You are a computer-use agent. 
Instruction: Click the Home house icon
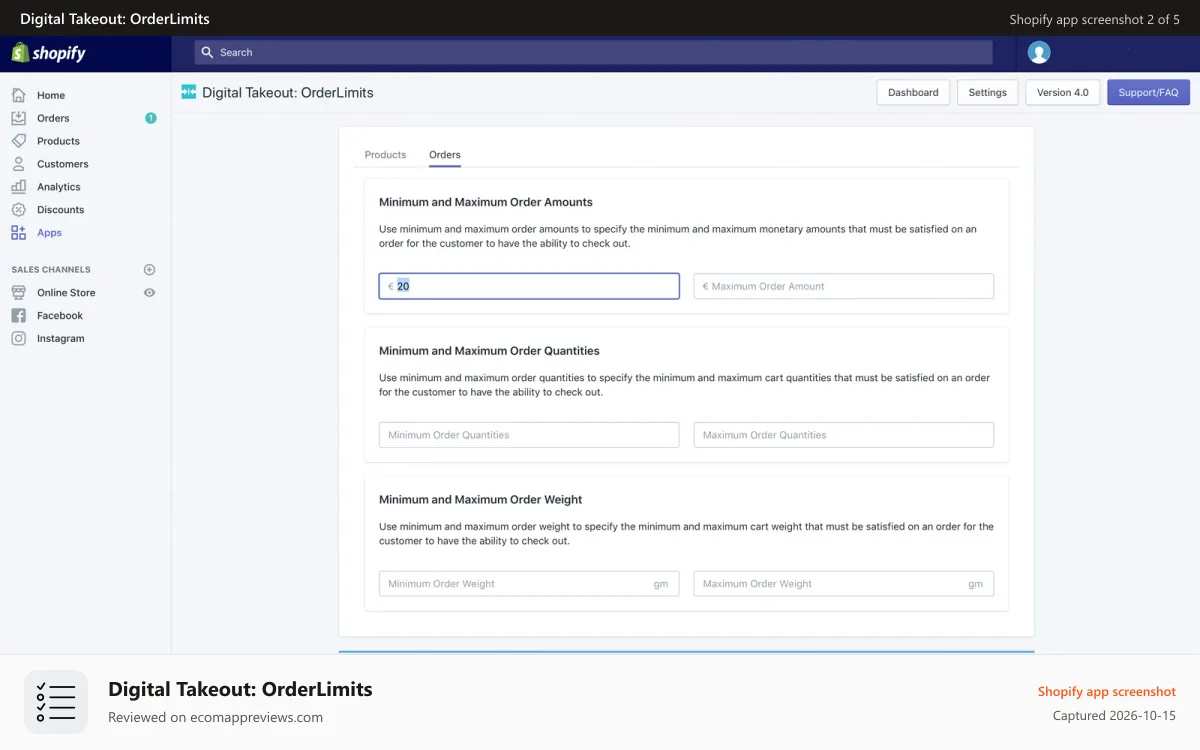click(x=18, y=95)
